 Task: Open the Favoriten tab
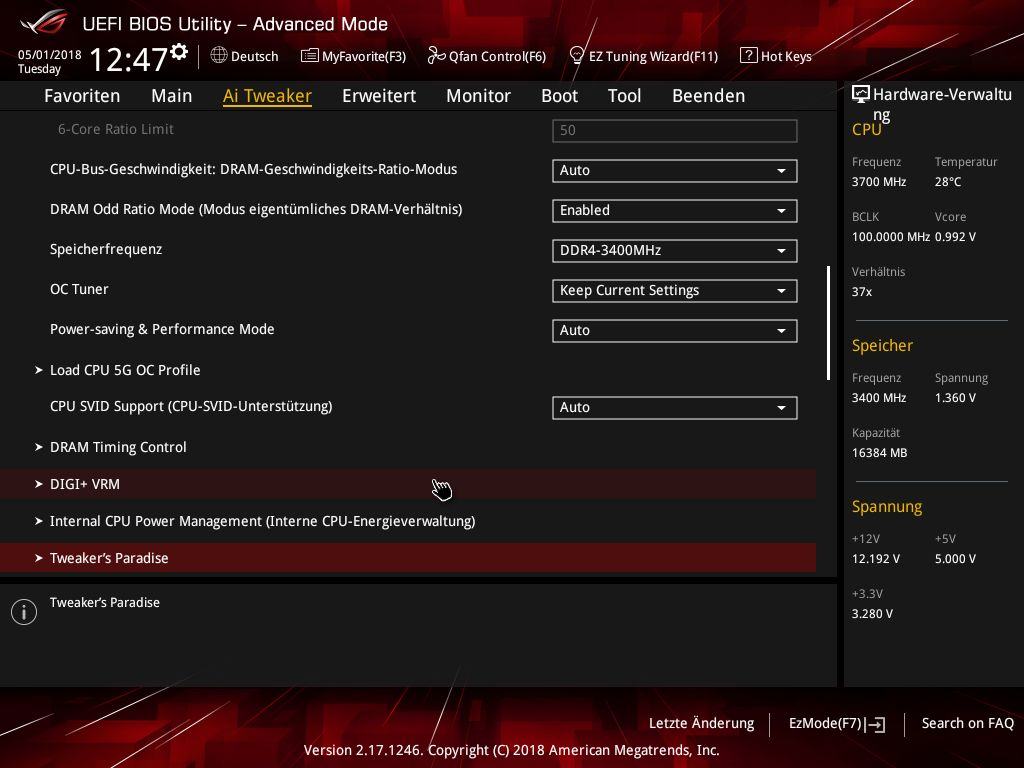pyautogui.click(x=82, y=96)
